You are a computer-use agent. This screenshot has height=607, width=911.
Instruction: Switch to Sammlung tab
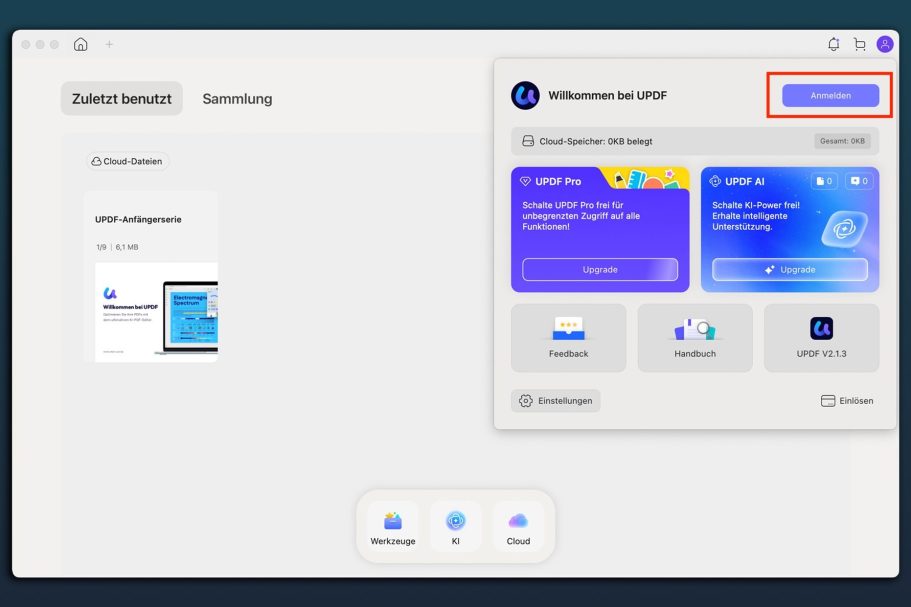click(x=237, y=99)
